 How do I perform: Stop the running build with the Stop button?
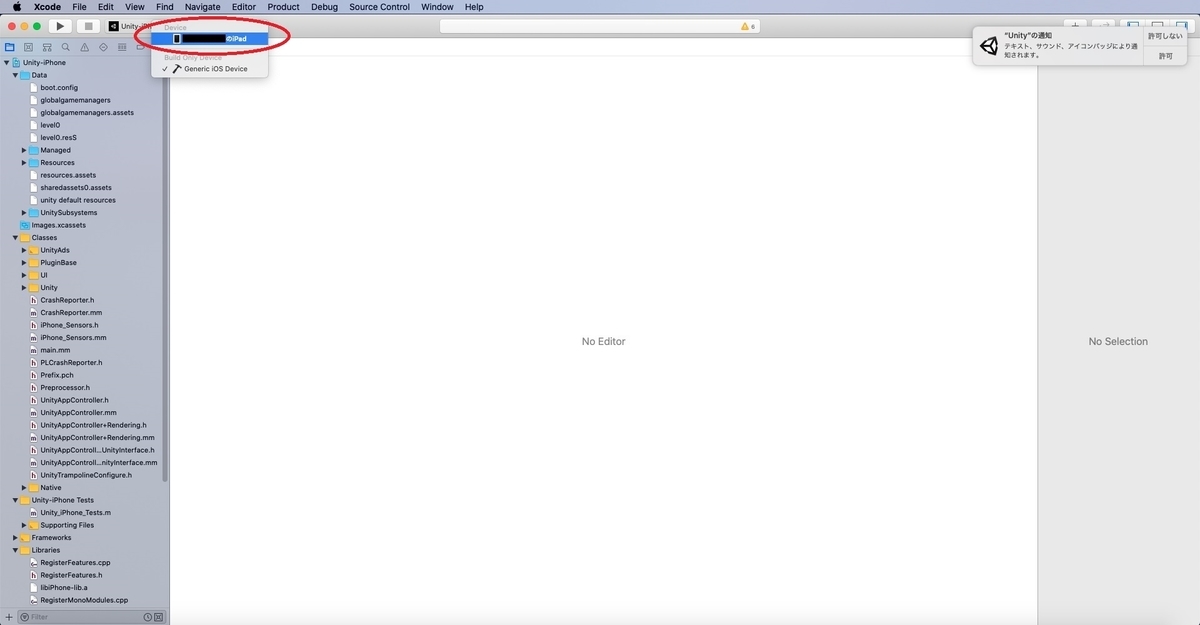[88, 26]
